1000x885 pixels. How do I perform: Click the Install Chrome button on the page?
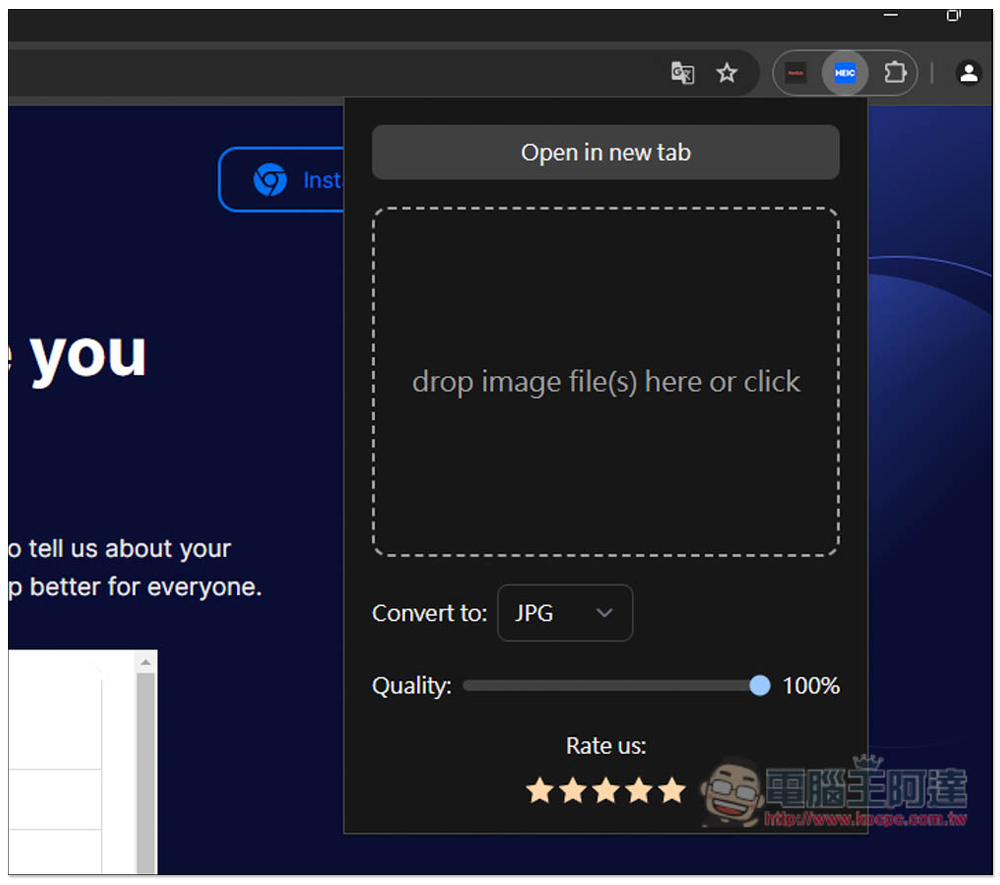tap(281, 179)
